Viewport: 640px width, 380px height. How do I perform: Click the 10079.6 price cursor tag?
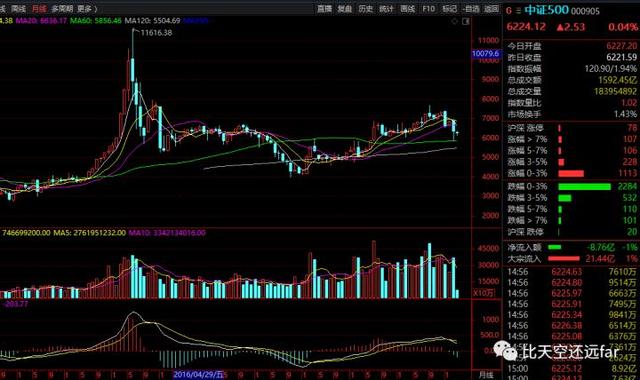click(485, 53)
